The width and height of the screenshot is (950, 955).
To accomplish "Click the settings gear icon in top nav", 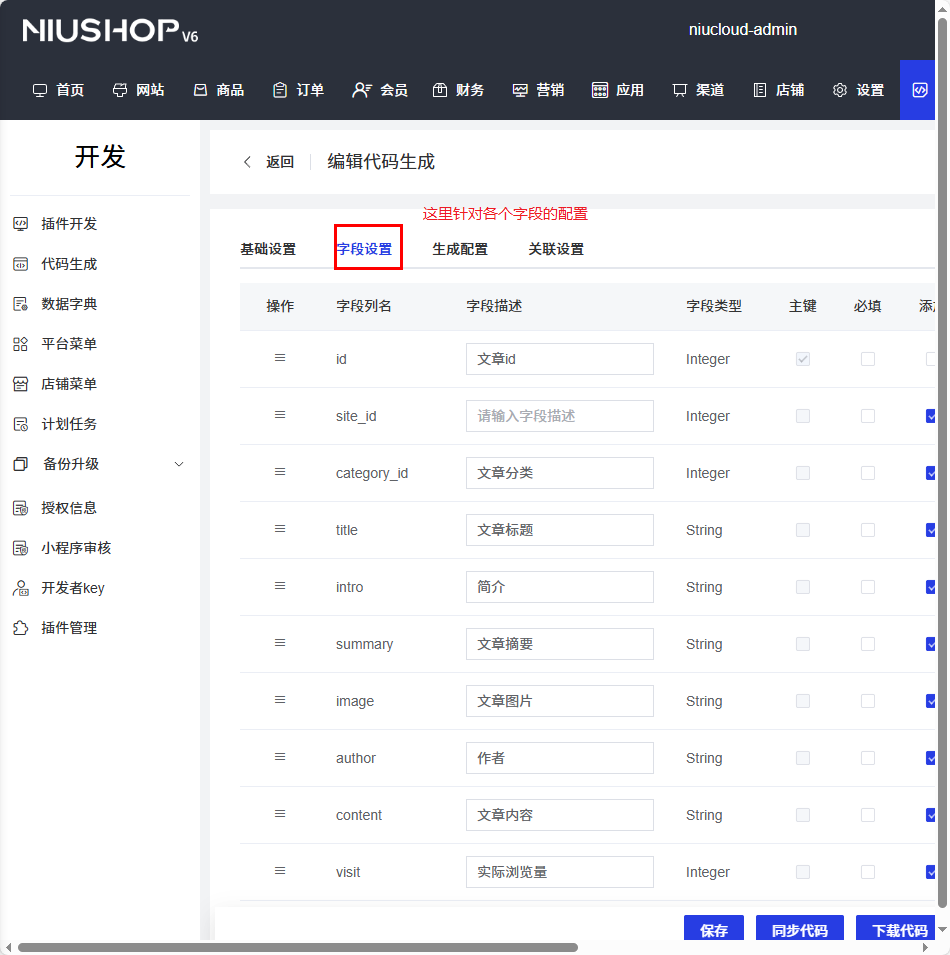I will tap(840, 90).
